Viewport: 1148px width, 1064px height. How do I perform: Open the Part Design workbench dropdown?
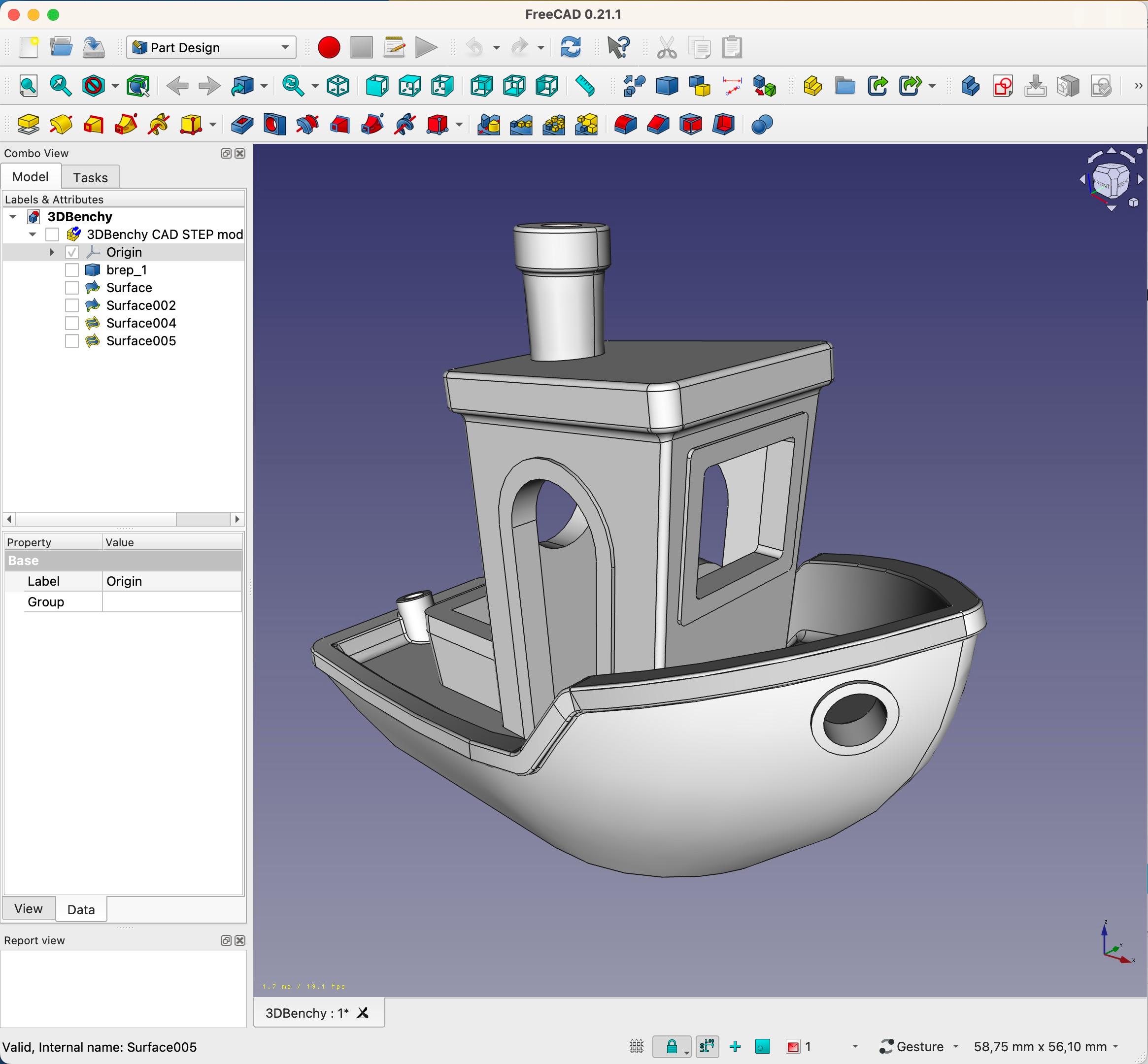[x=211, y=47]
